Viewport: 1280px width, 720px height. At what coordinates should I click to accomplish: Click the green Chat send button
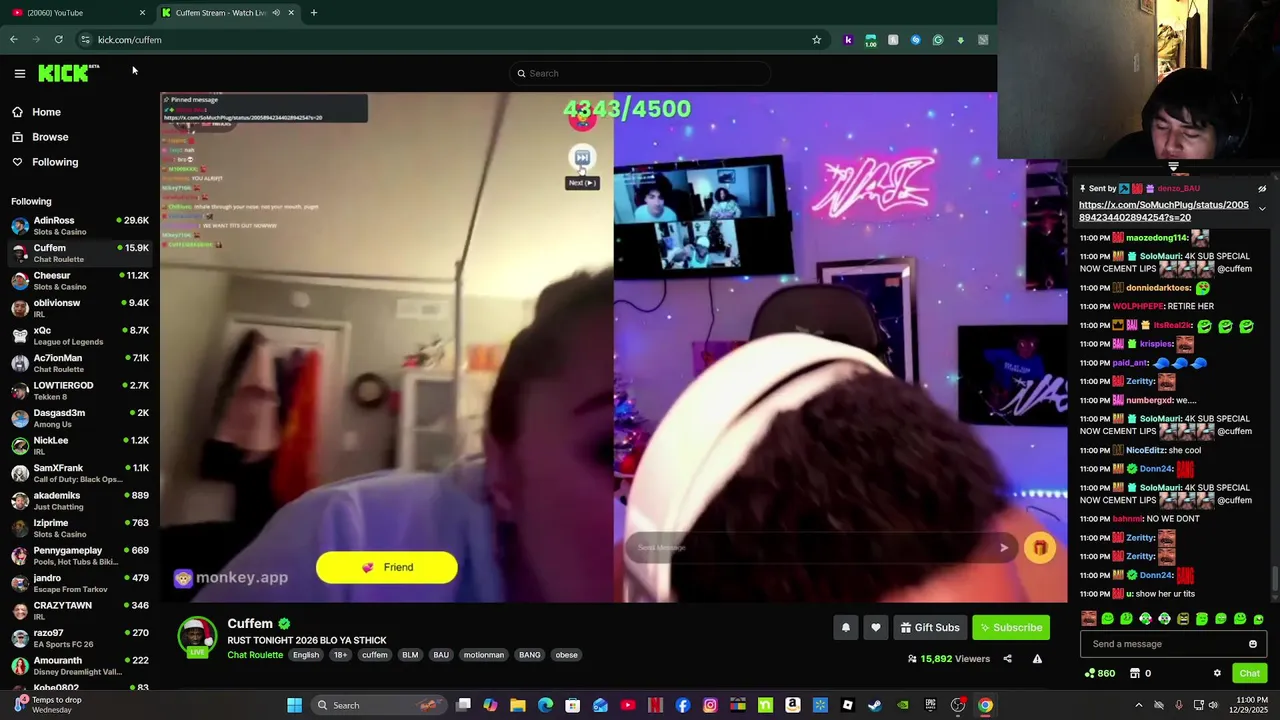coord(1249,673)
